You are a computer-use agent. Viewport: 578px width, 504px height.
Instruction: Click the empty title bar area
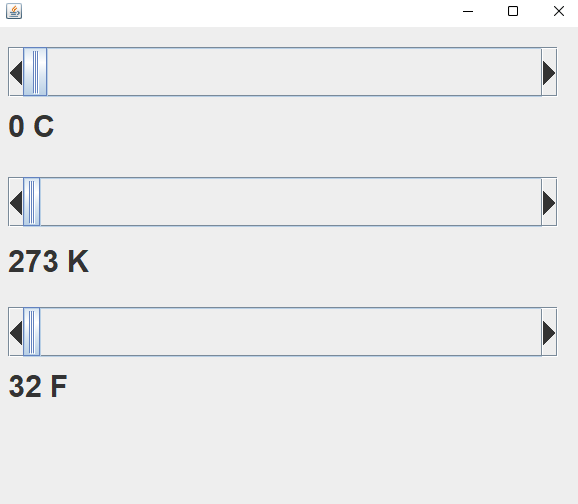(236, 11)
